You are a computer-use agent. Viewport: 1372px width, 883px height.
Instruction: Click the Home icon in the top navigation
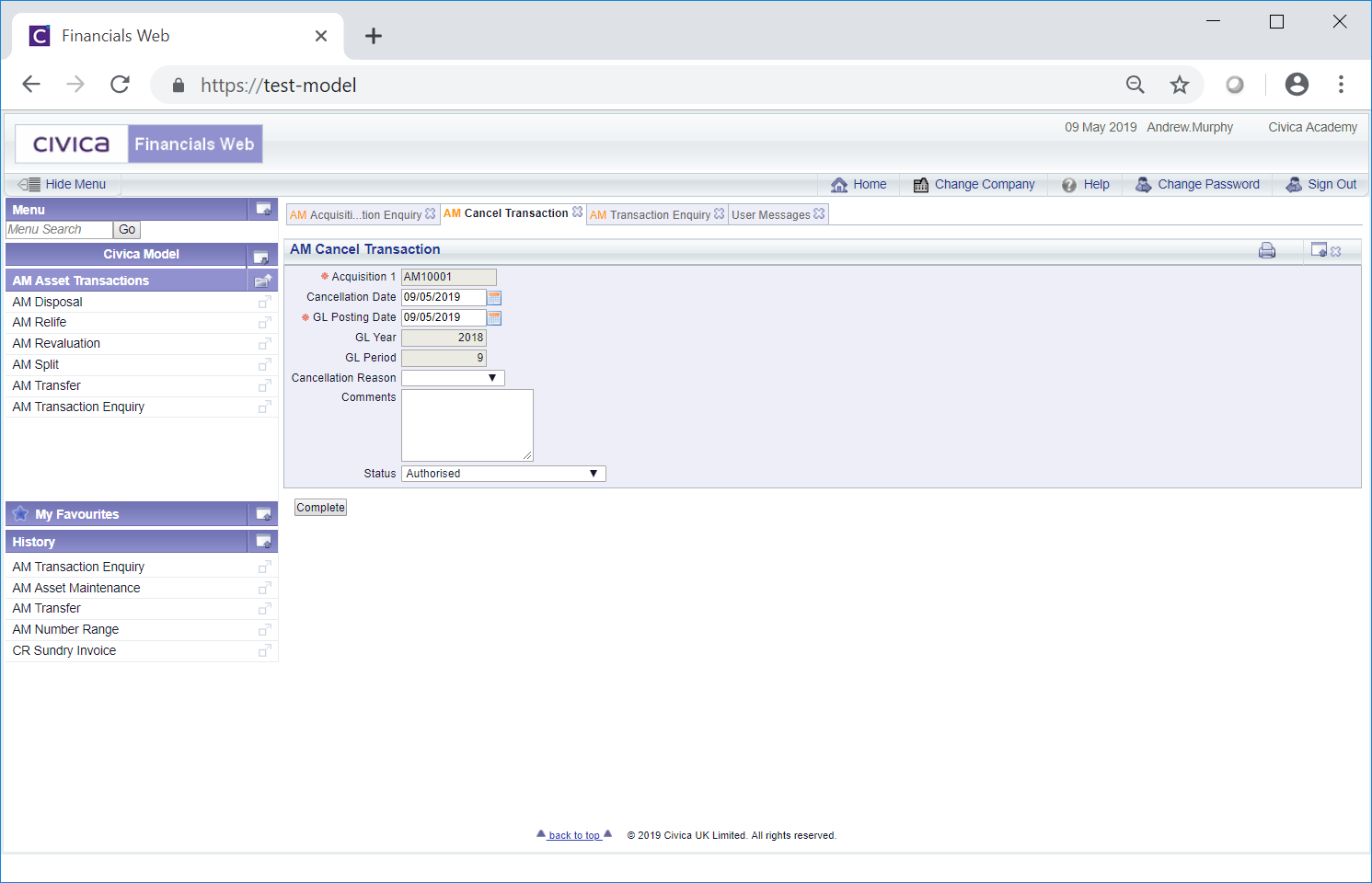839,185
